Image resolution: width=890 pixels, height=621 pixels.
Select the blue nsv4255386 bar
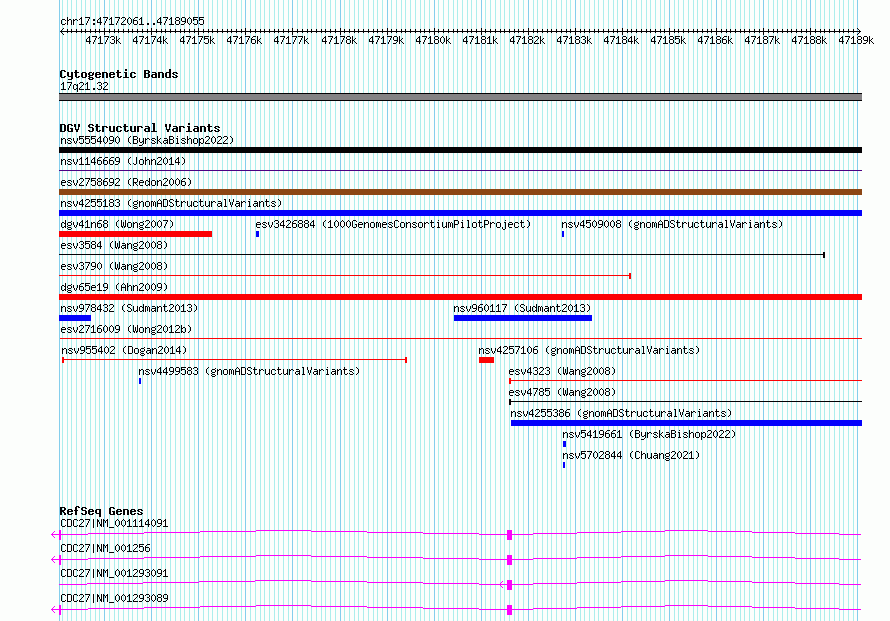click(687, 423)
